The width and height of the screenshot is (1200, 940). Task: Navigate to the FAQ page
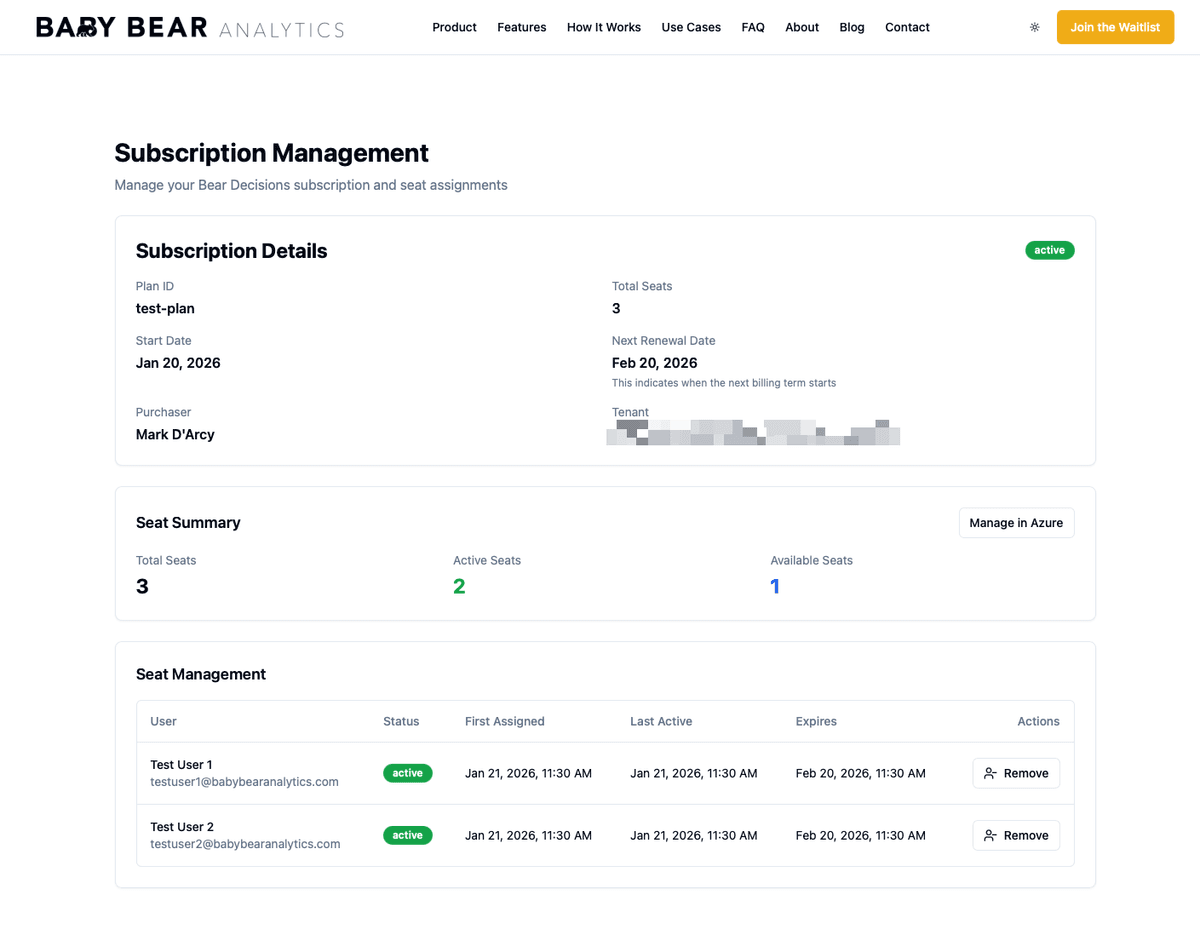(753, 27)
